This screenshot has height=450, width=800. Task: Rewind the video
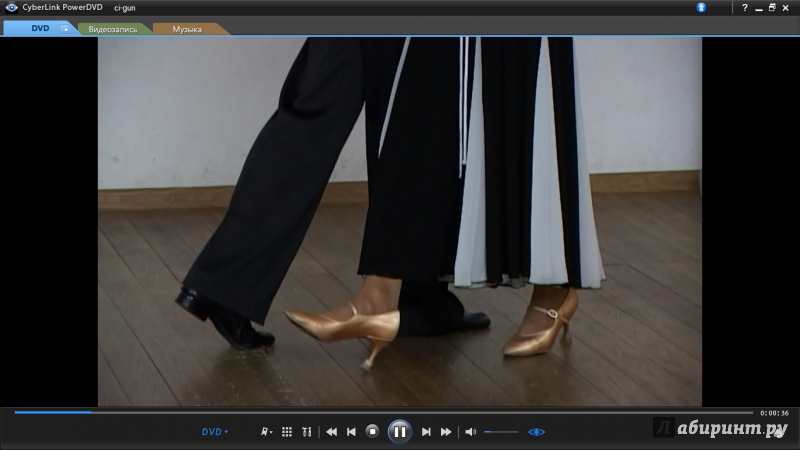click(x=331, y=431)
